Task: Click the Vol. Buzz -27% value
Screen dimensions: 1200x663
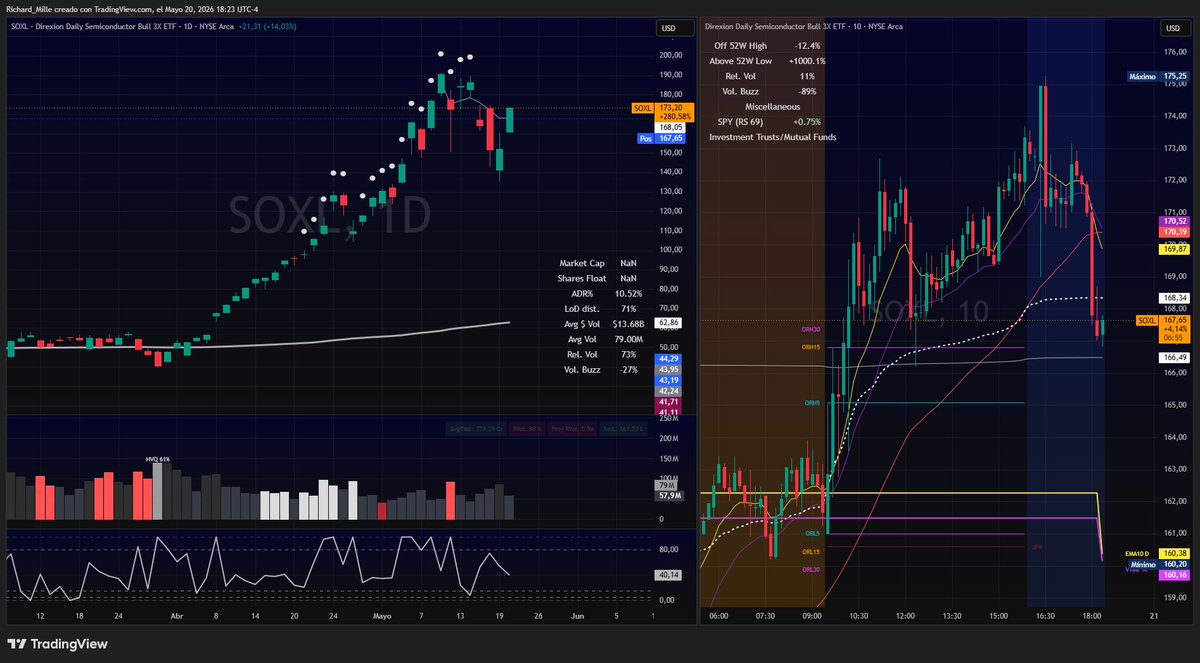Action: [628, 370]
